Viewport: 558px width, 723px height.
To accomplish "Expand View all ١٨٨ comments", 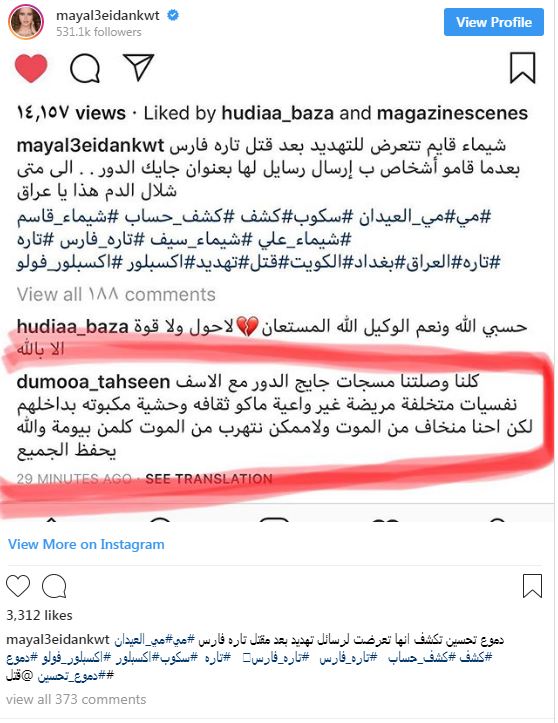I will [116, 294].
